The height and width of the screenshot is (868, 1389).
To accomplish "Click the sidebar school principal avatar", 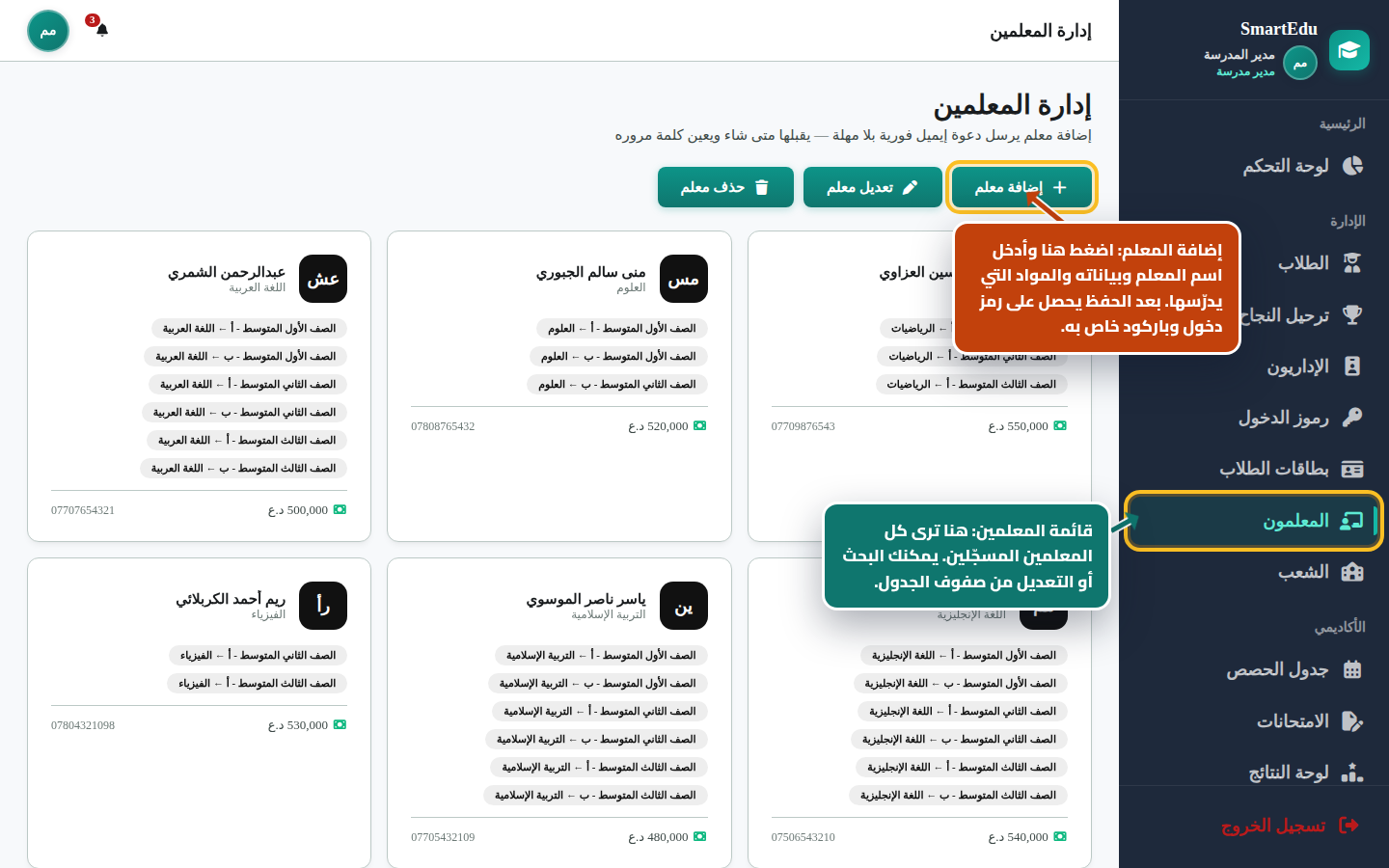I will [x=1300, y=63].
